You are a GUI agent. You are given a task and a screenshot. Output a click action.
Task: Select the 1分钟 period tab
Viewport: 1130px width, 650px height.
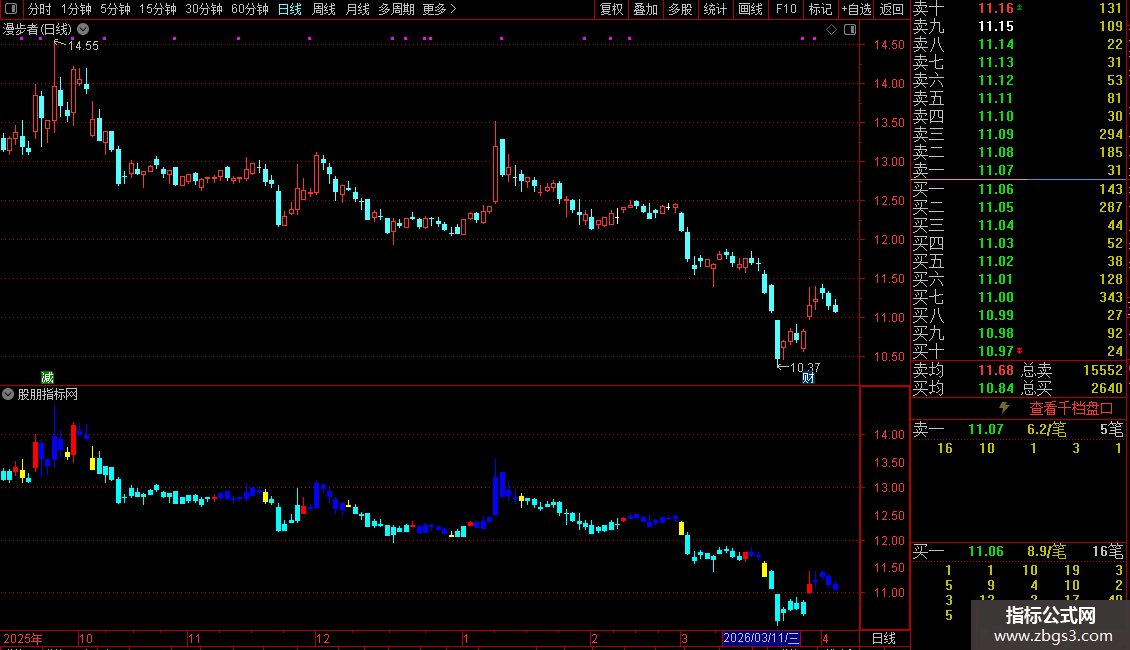[x=76, y=9]
